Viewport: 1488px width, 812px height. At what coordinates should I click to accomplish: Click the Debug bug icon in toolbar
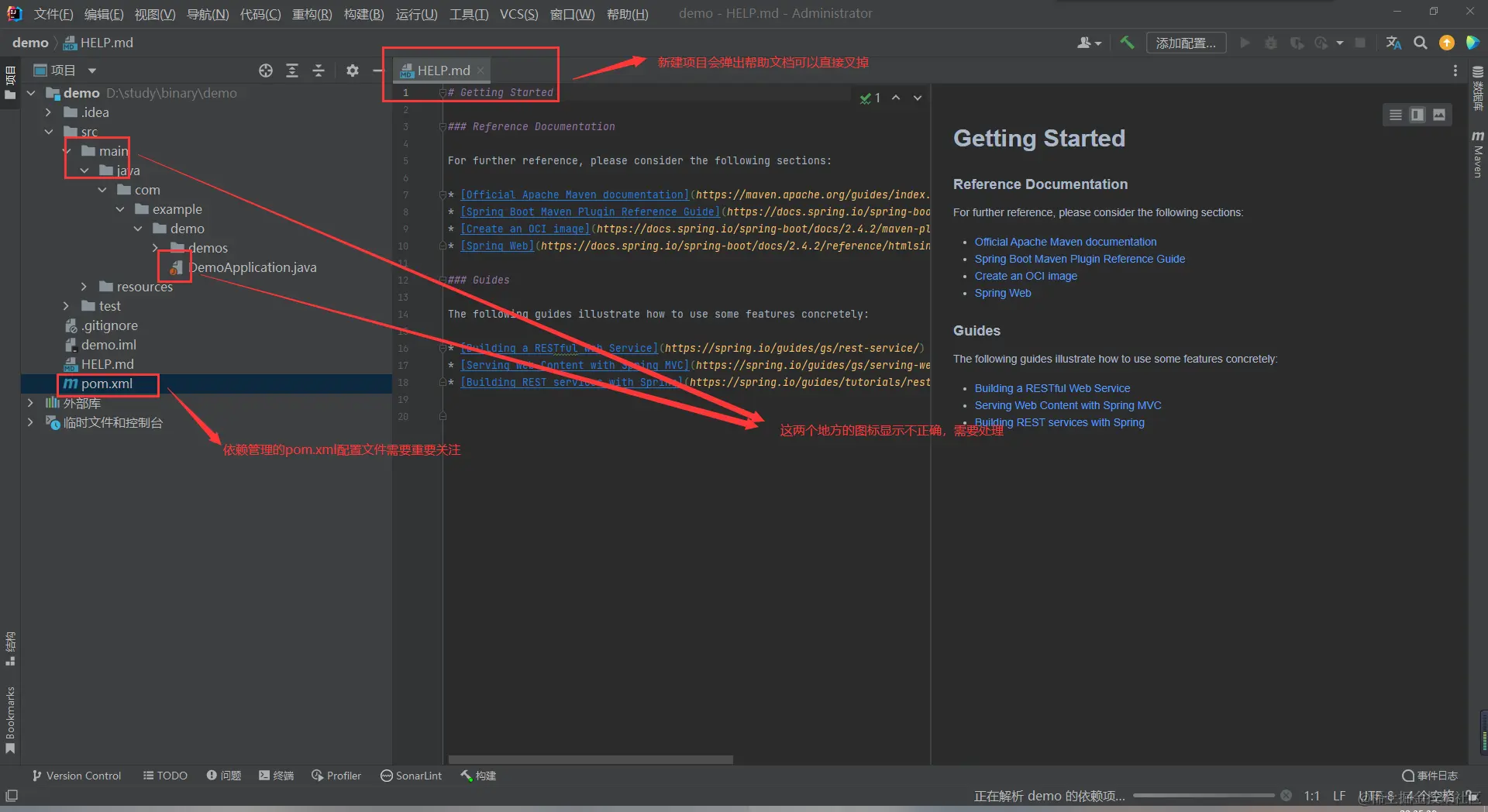coord(1271,43)
